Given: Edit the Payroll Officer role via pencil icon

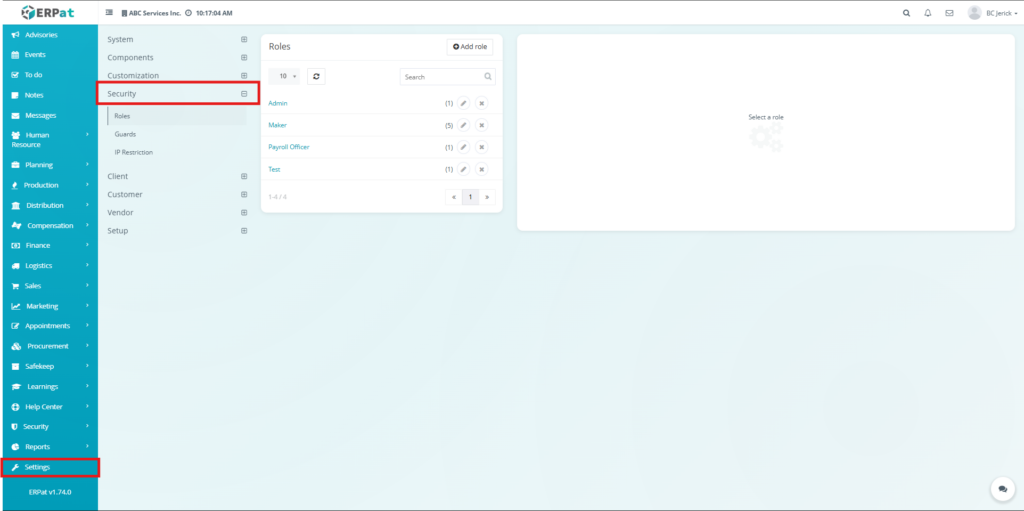Looking at the screenshot, I should (x=463, y=147).
